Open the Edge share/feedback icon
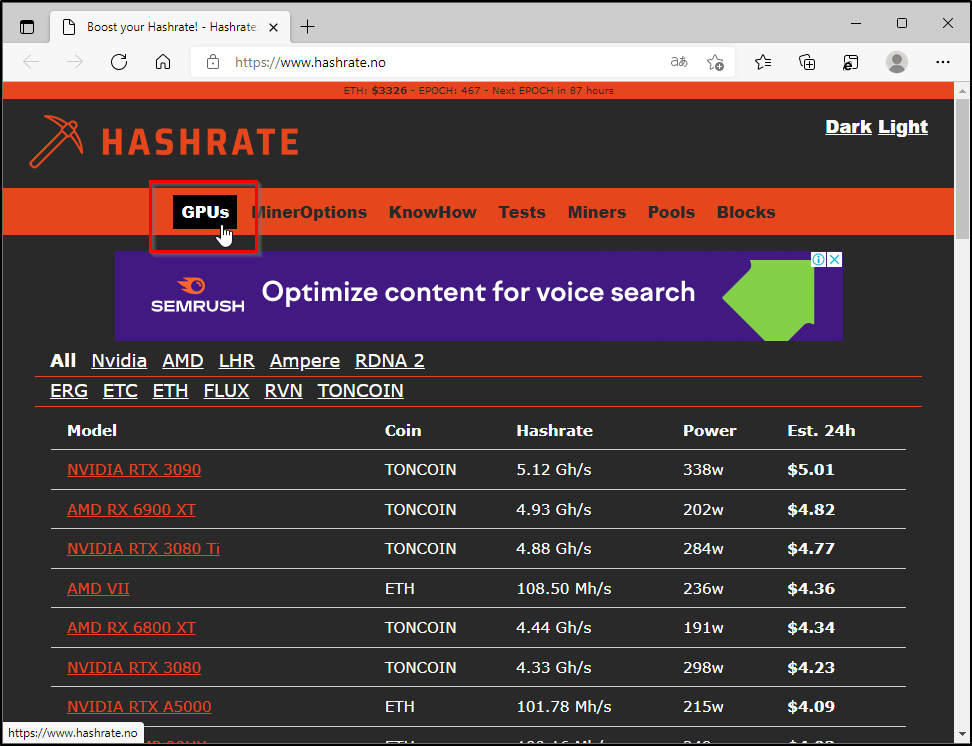Viewport: 972px width, 746px height. tap(850, 62)
